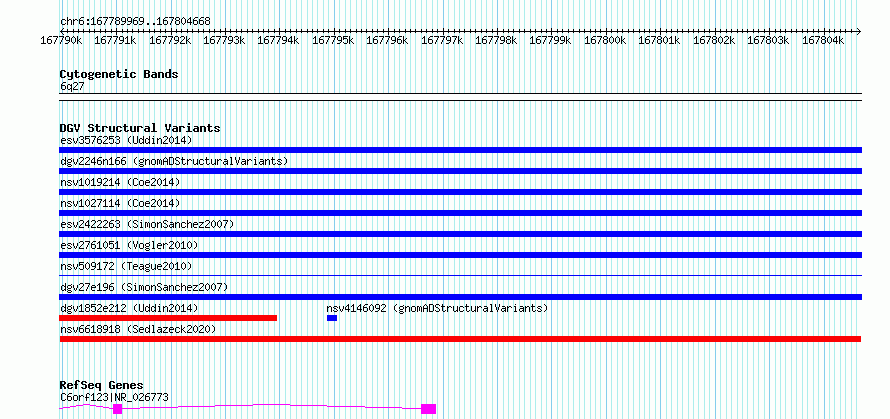Select the blue bar under esv3576253
The image size is (890, 419).
(461, 150)
